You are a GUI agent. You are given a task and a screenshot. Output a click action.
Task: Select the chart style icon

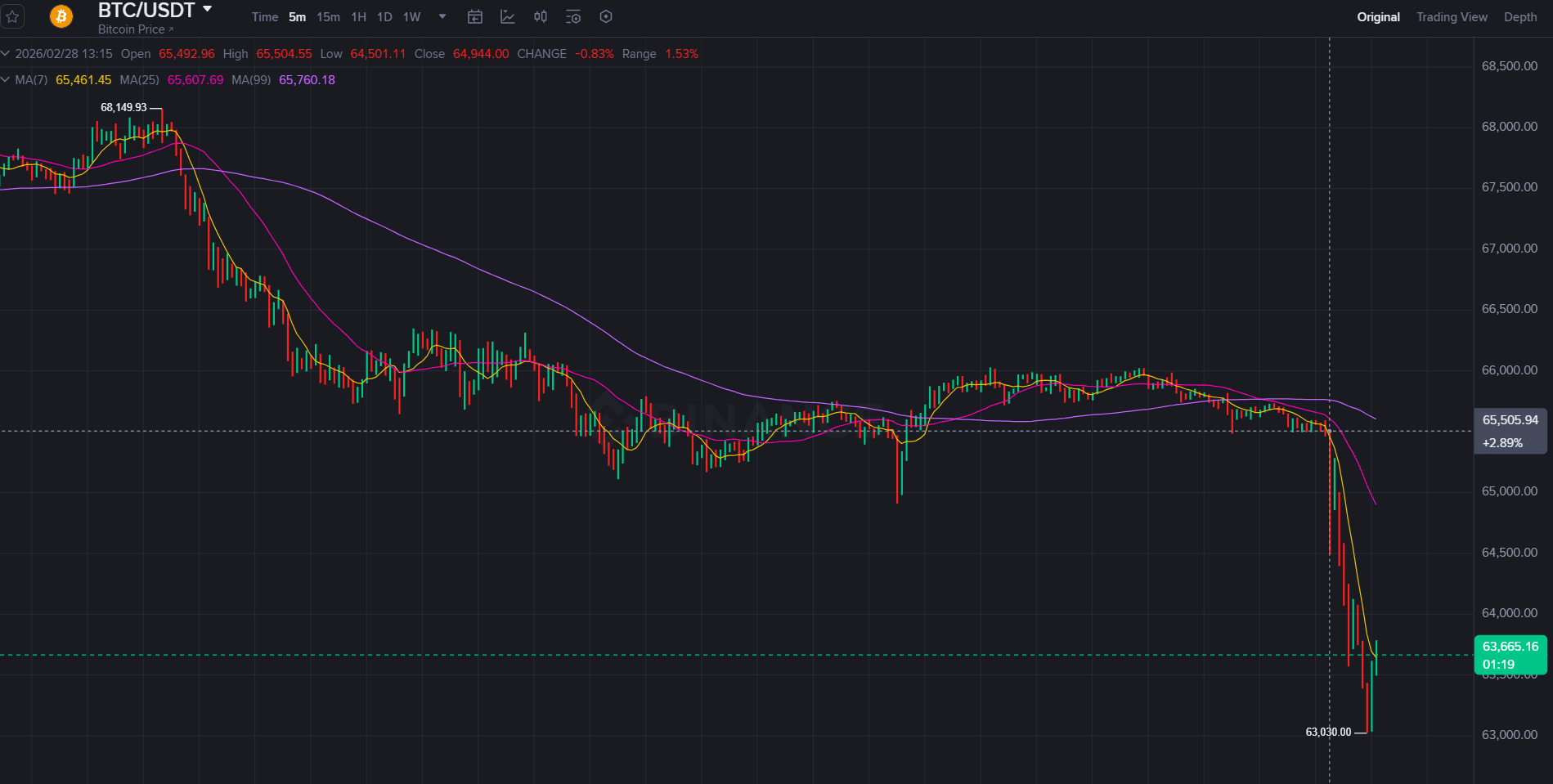pos(507,16)
